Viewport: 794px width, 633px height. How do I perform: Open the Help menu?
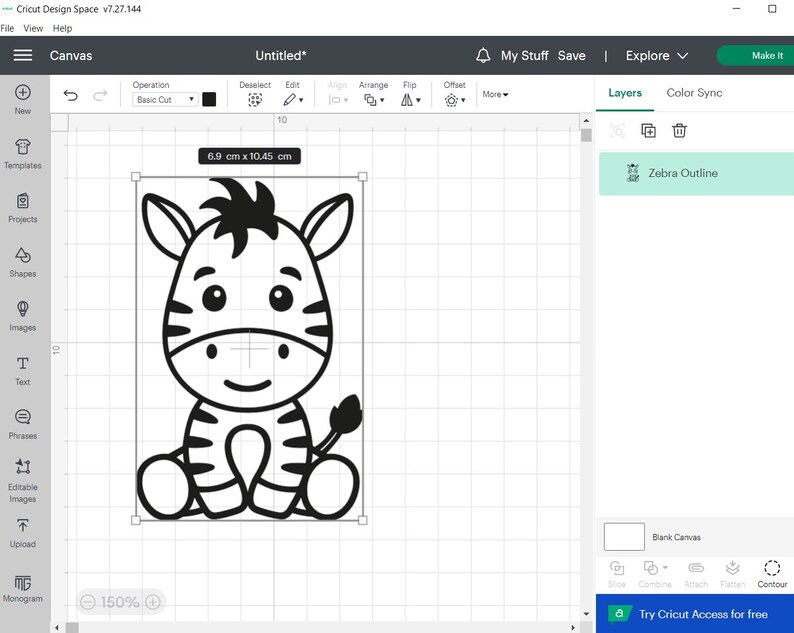point(62,28)
